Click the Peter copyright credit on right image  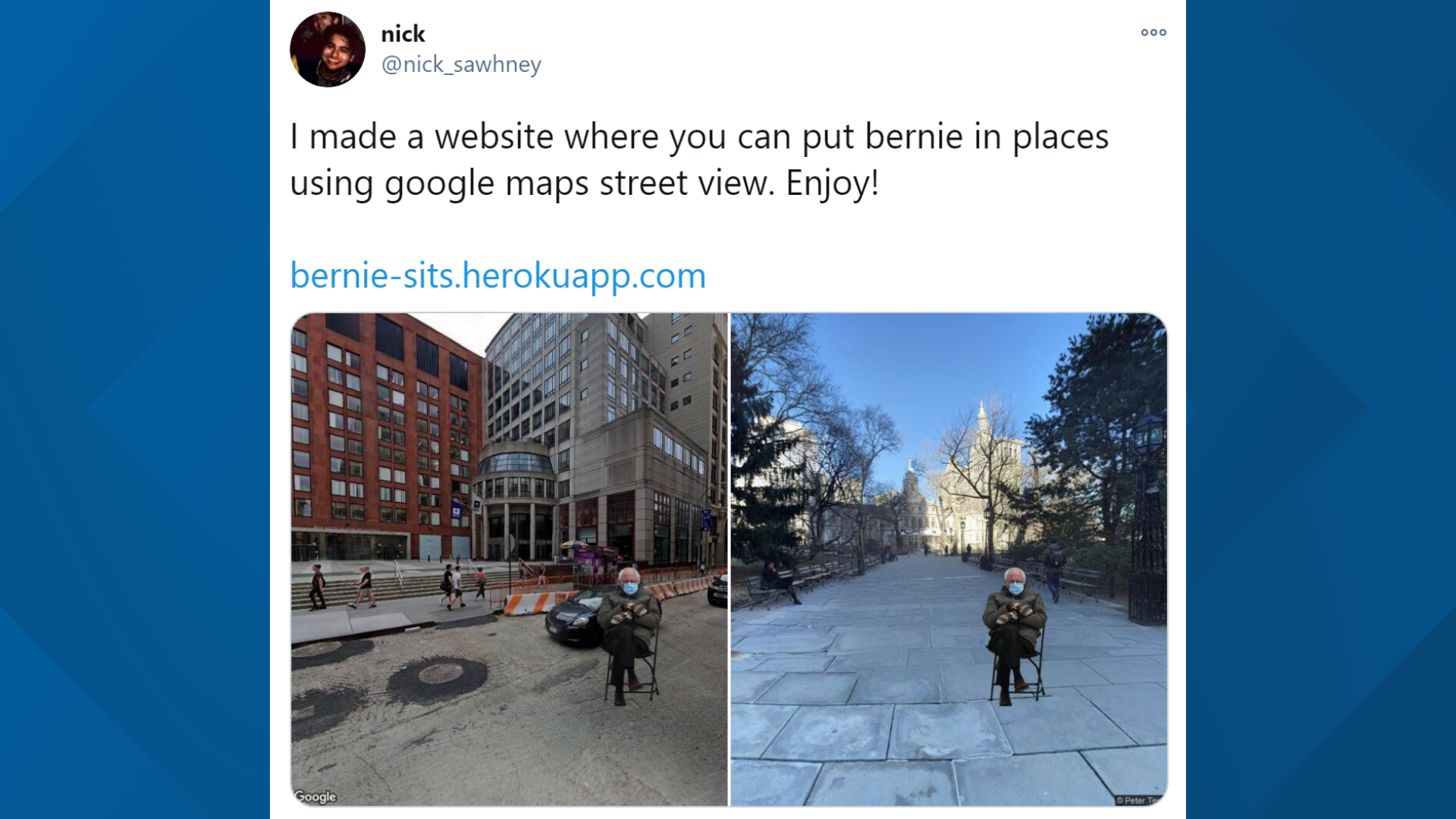(1139, 800)
